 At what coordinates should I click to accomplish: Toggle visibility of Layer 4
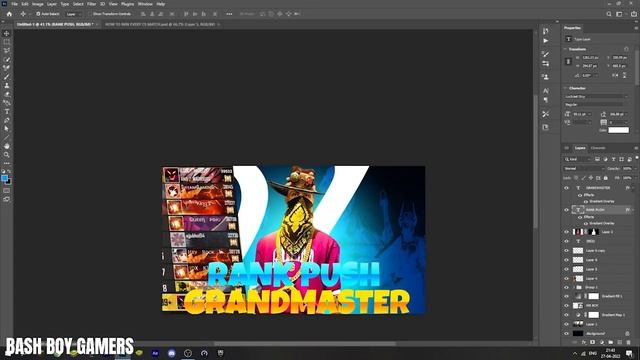coord(566,278)
